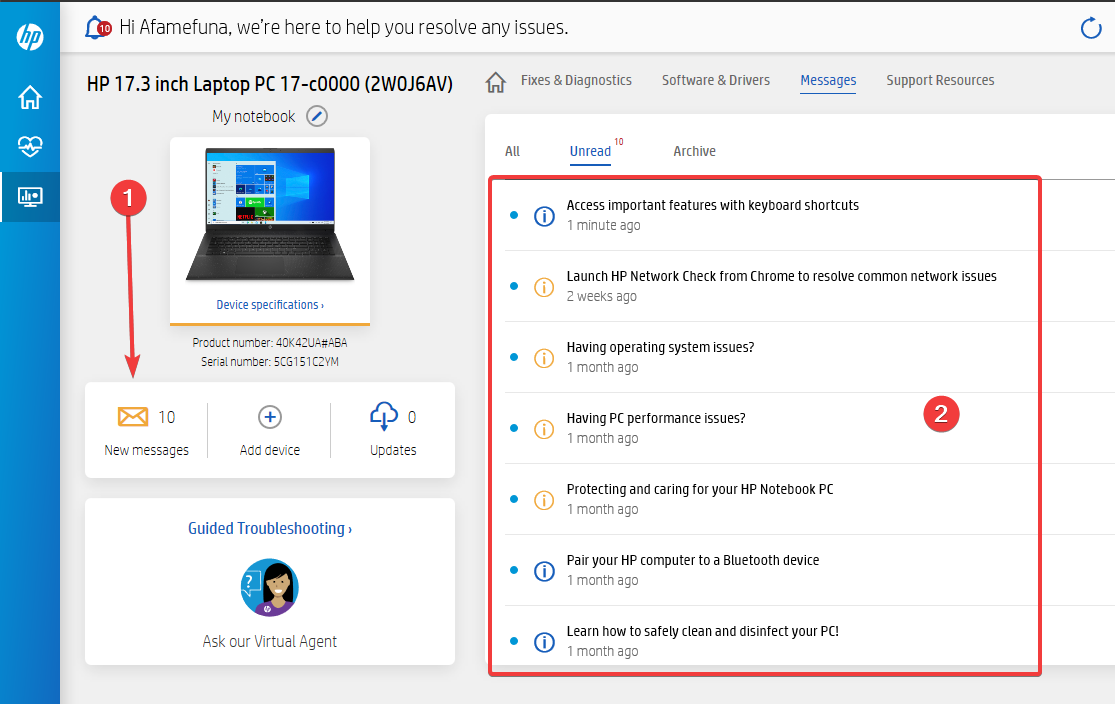Click the '1 minute ago' timestamp
The height and width of the screenshot is (704, 1115).
click(x=603, y=225)
